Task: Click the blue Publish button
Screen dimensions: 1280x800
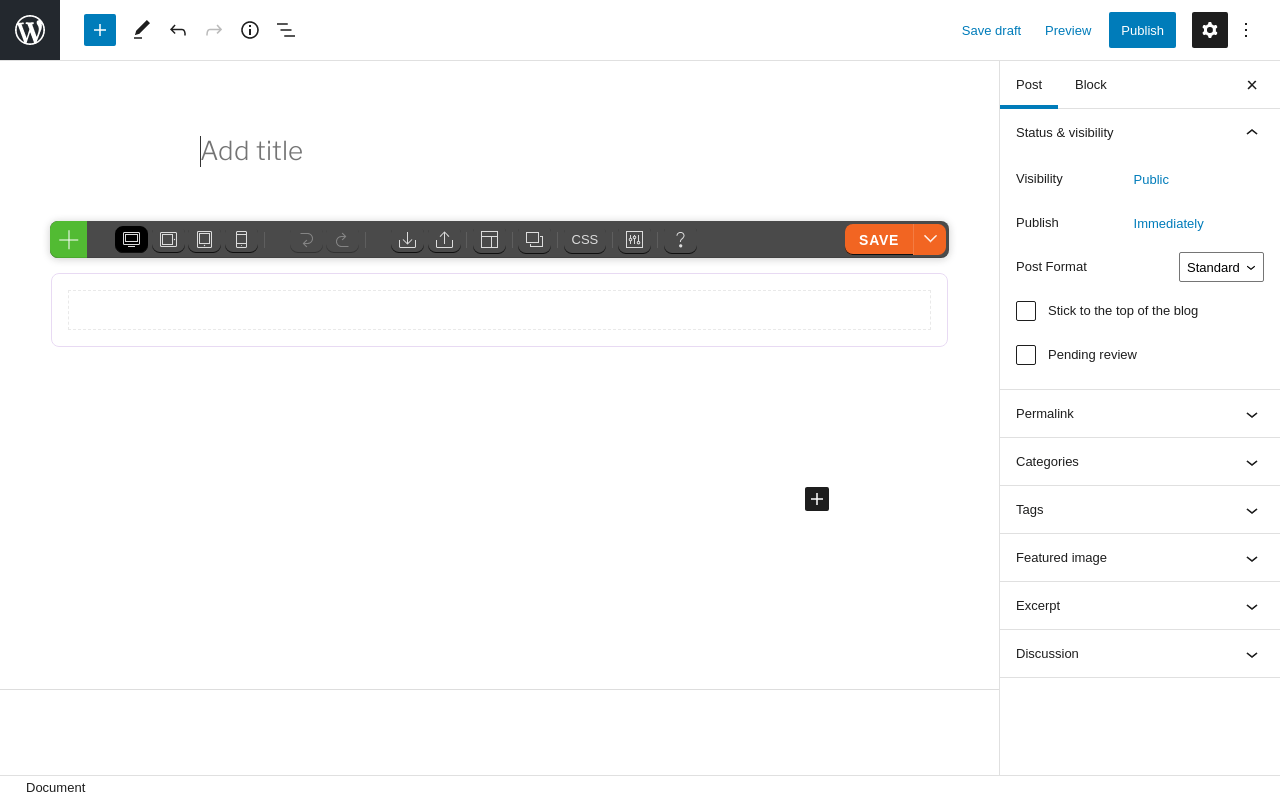Action: [x=1142, y=30]
